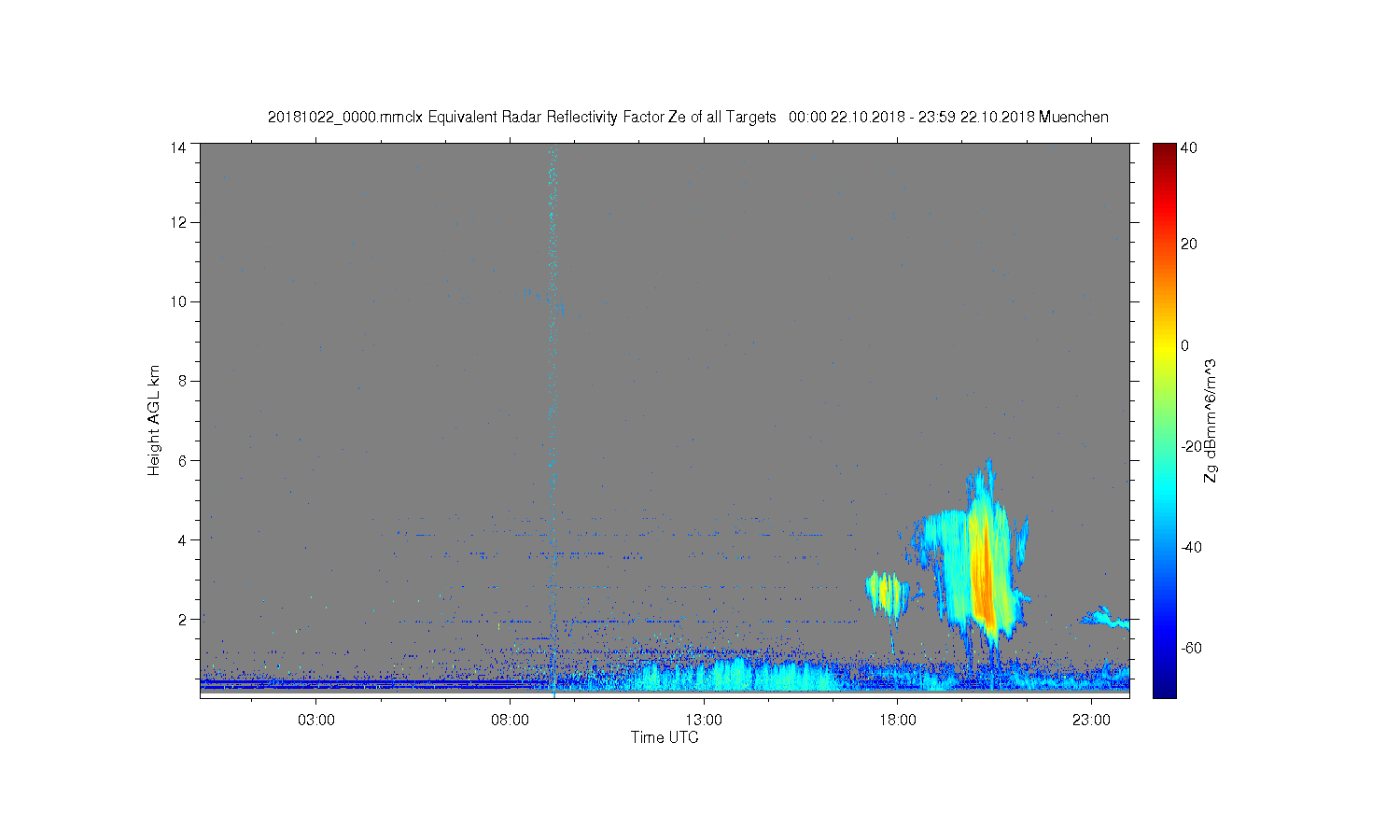The width and height of the screenshot is (1400, 840).
Task: Click the "Time UTC" x-axis label
Action: [x=665, y=737]
